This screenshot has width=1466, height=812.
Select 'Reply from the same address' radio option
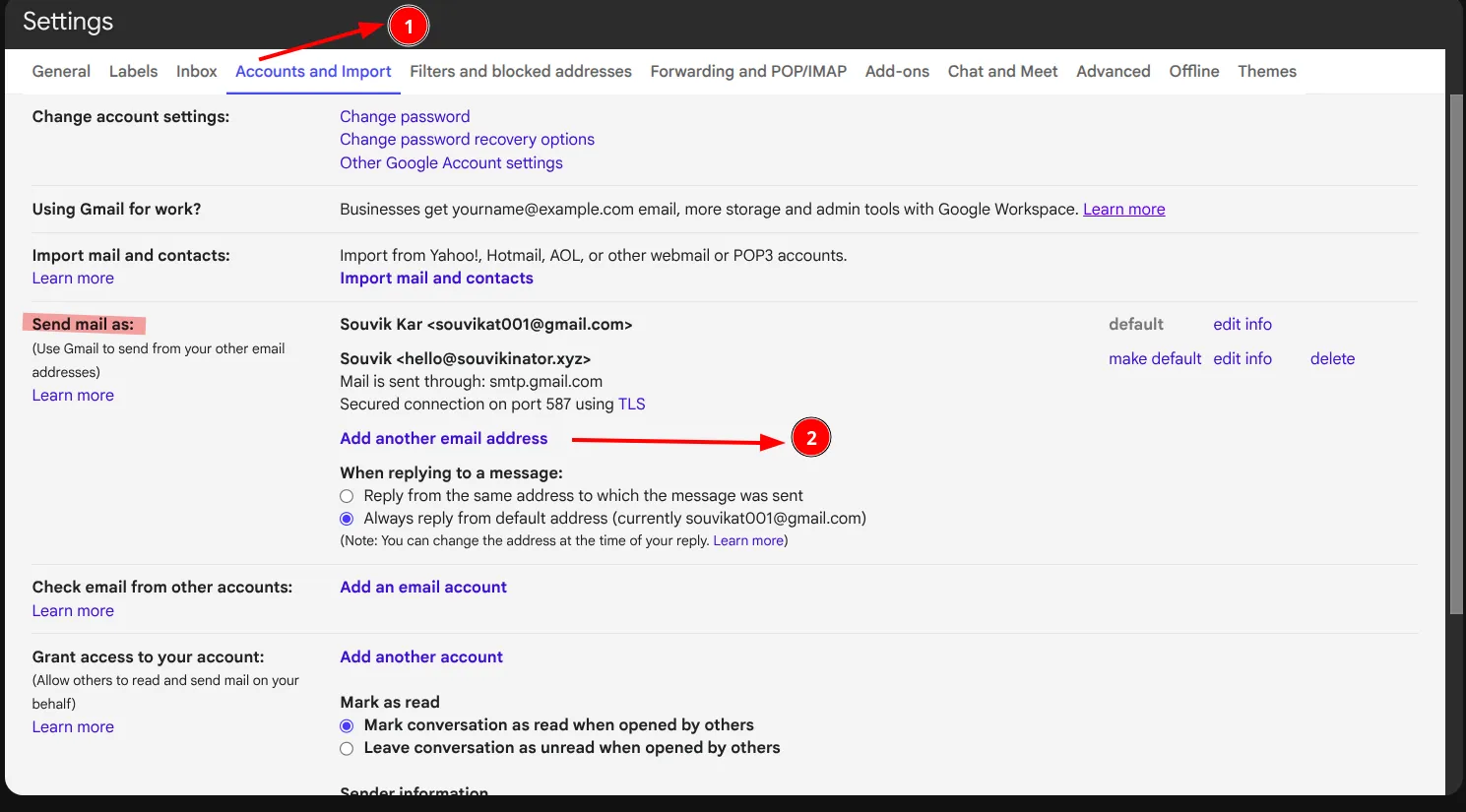(x=347, y=496)
